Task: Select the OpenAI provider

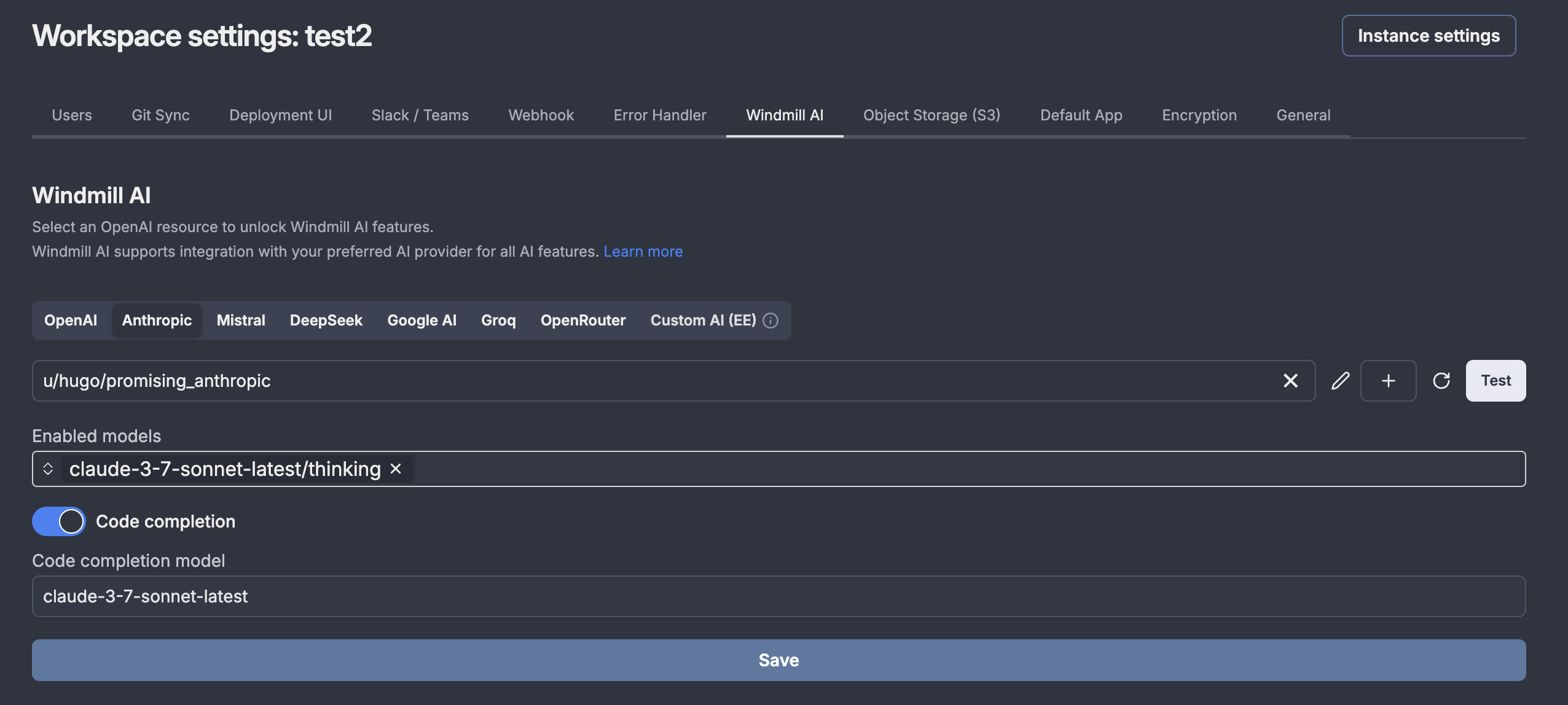Action: [x=70, y=320]
